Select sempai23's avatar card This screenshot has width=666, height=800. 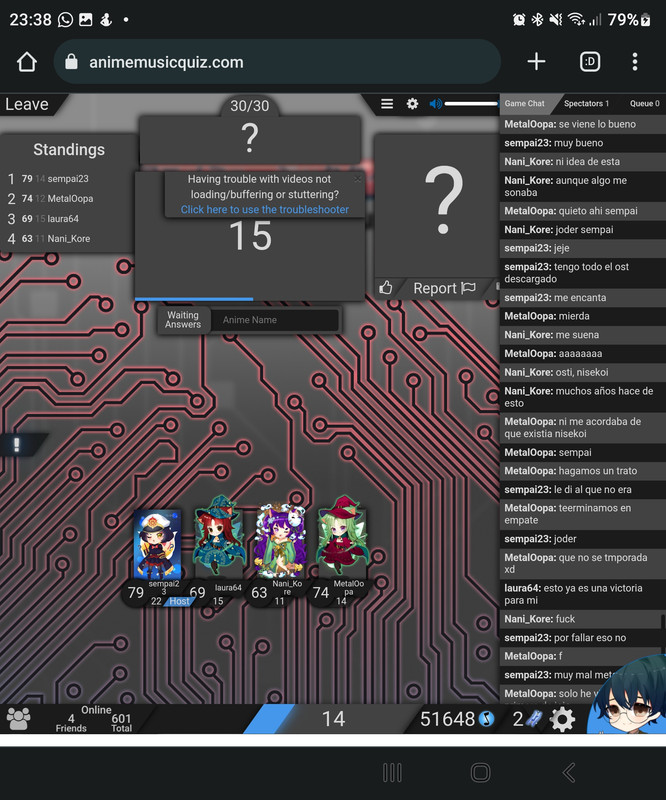point(157,544)
